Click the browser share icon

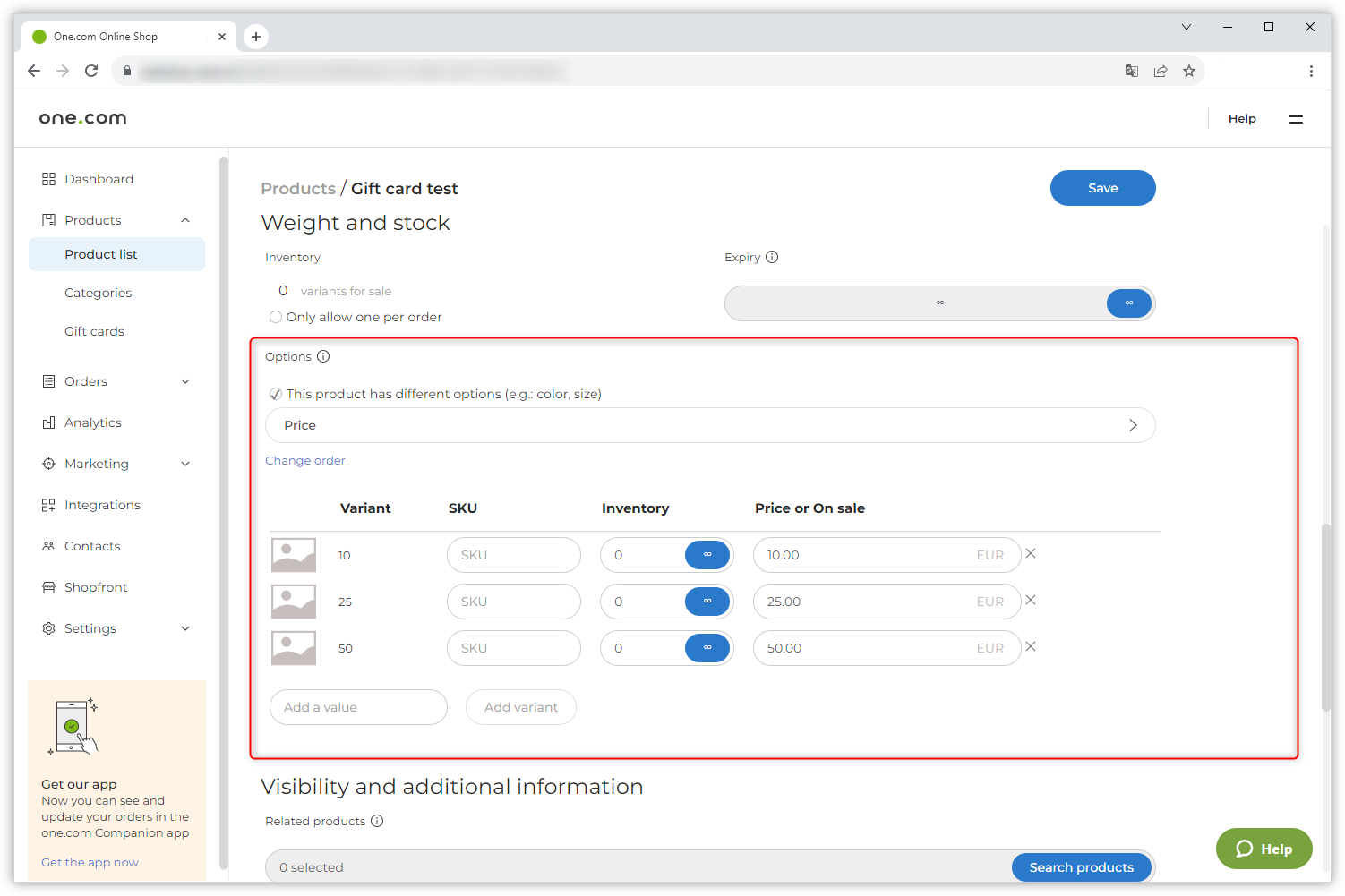click(x=1161, y=71)
